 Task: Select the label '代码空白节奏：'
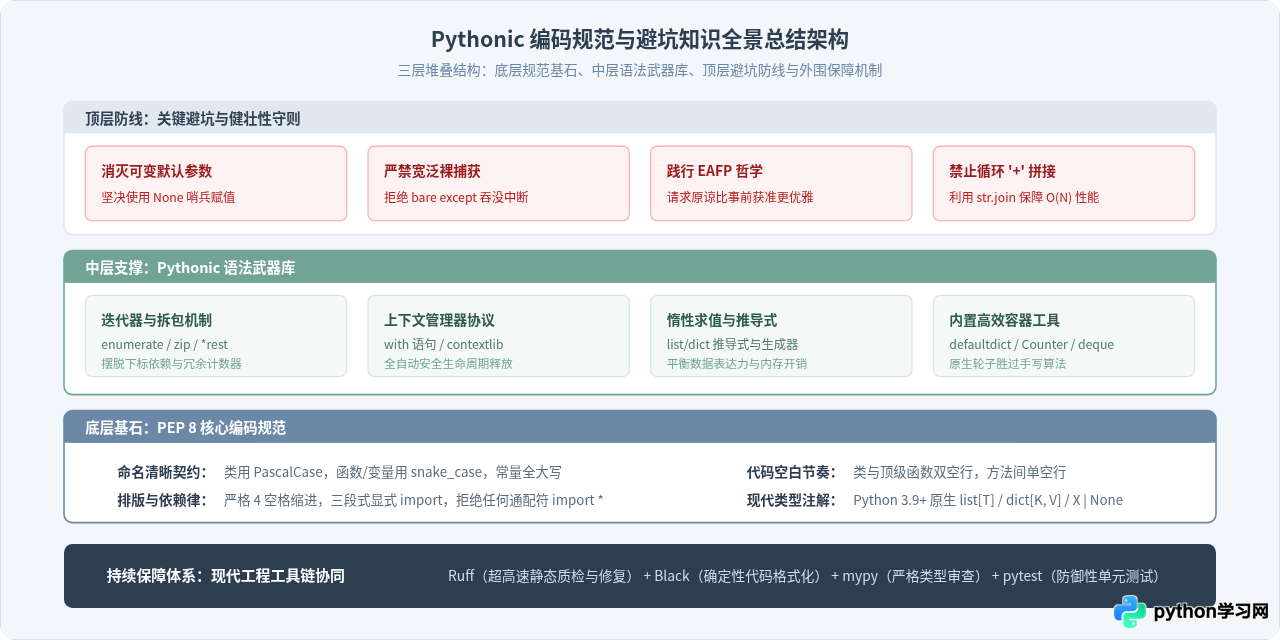click(792, 472)
